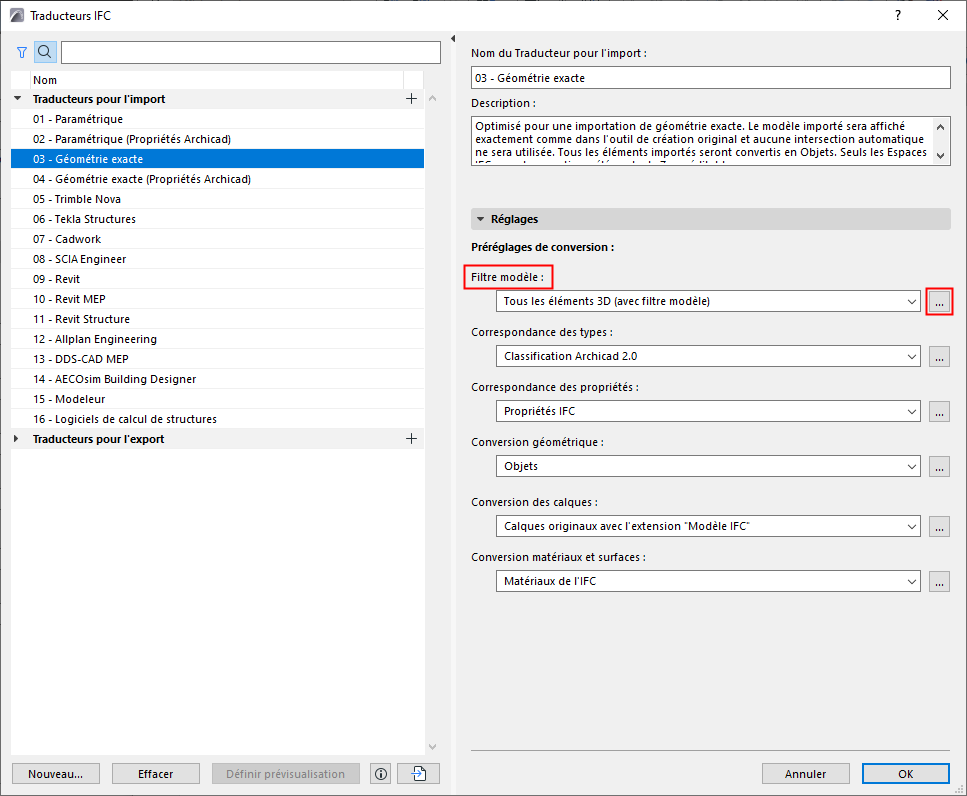This screenshot has width=967, height=796.
Task: Click the translator search text field
Action: pyautogui.click(x=250, y=52)
